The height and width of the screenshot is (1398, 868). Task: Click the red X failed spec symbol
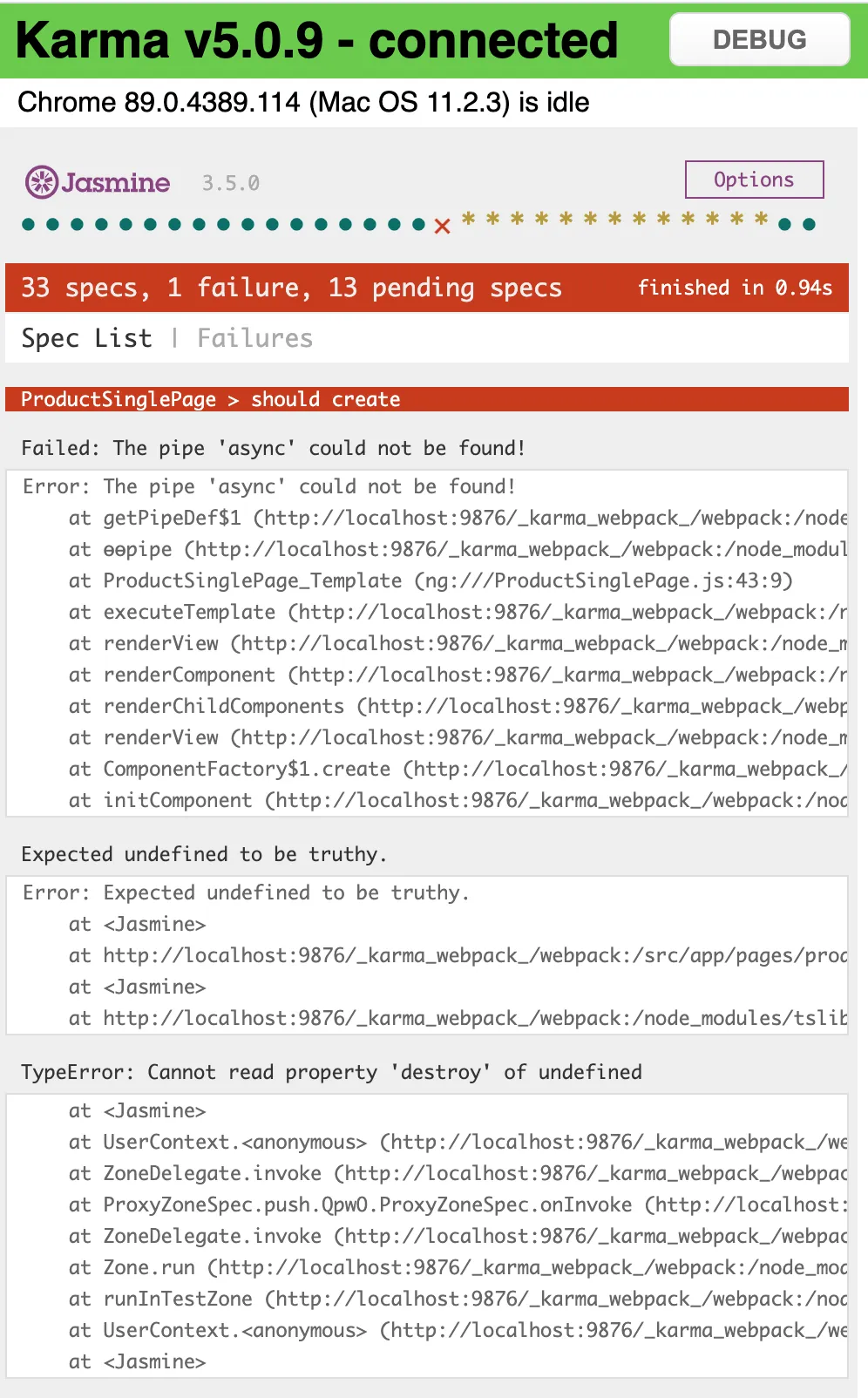442,227
